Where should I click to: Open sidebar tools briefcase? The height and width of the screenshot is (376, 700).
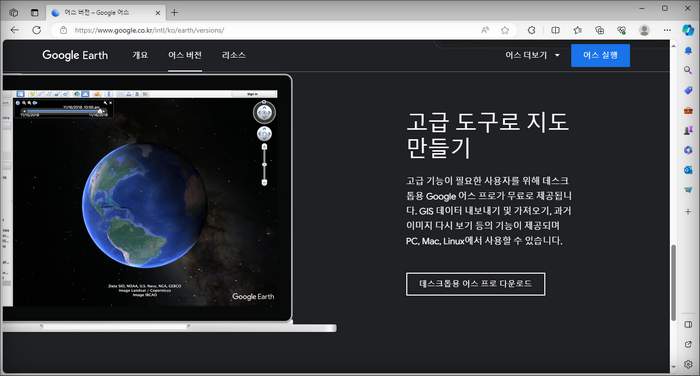(688, 110)
